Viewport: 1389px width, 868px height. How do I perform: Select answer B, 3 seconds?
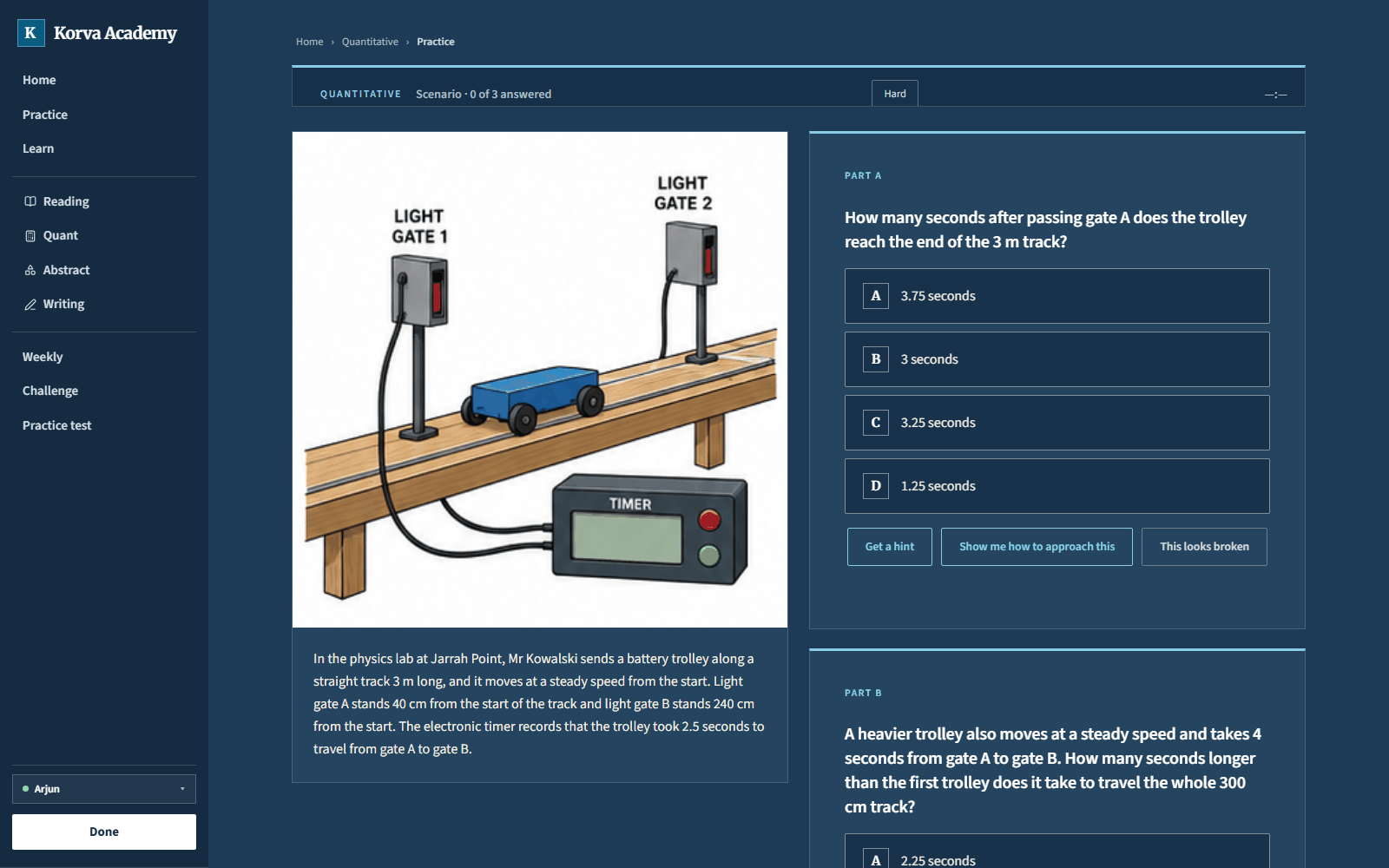[1057, 359]
